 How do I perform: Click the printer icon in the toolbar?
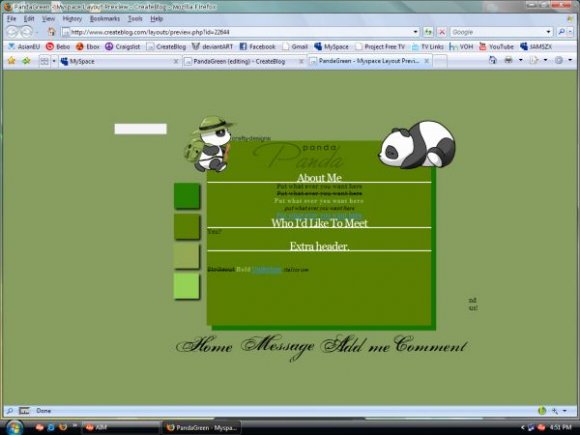[509, 60]
